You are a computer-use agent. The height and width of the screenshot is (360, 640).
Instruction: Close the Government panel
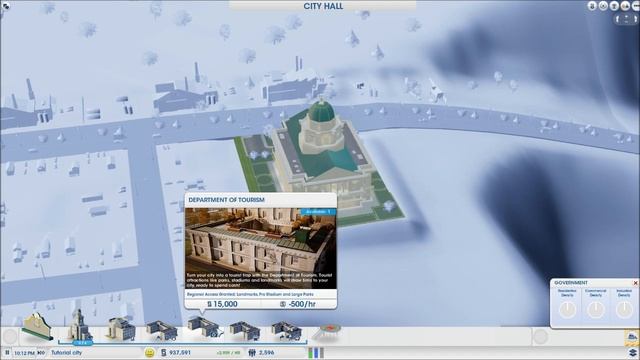(x=635, y=282)
